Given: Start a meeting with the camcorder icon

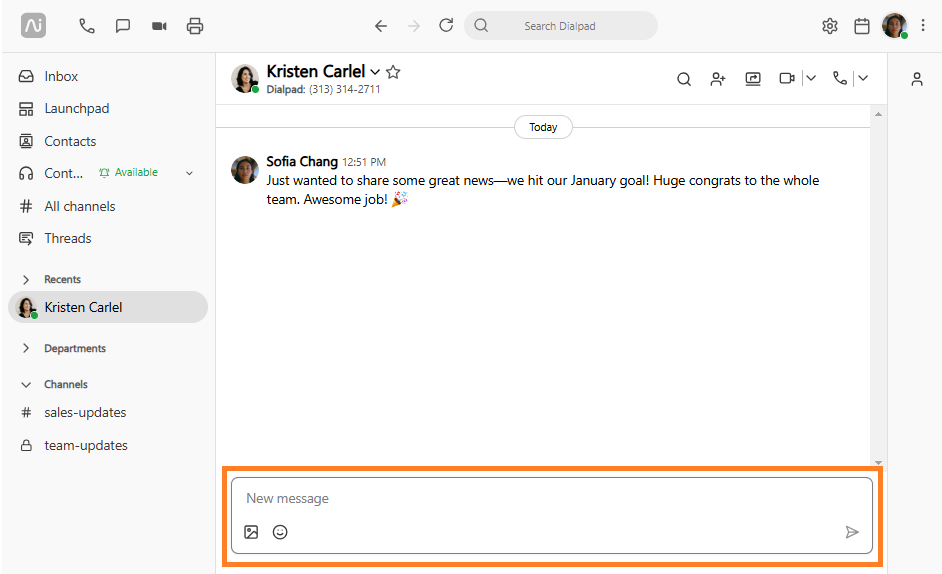Looking at the screenshot, I should click(159, 26).
